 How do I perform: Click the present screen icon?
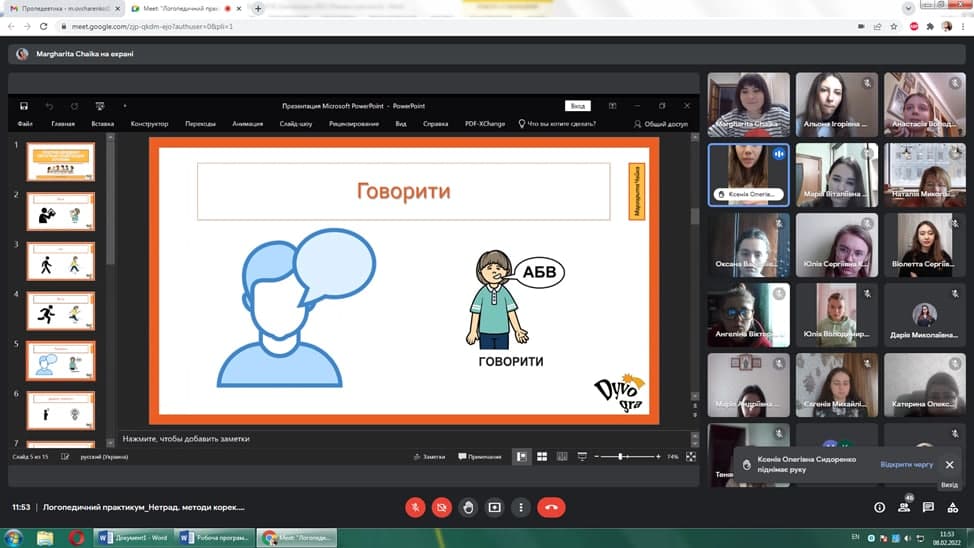point(494,507)
